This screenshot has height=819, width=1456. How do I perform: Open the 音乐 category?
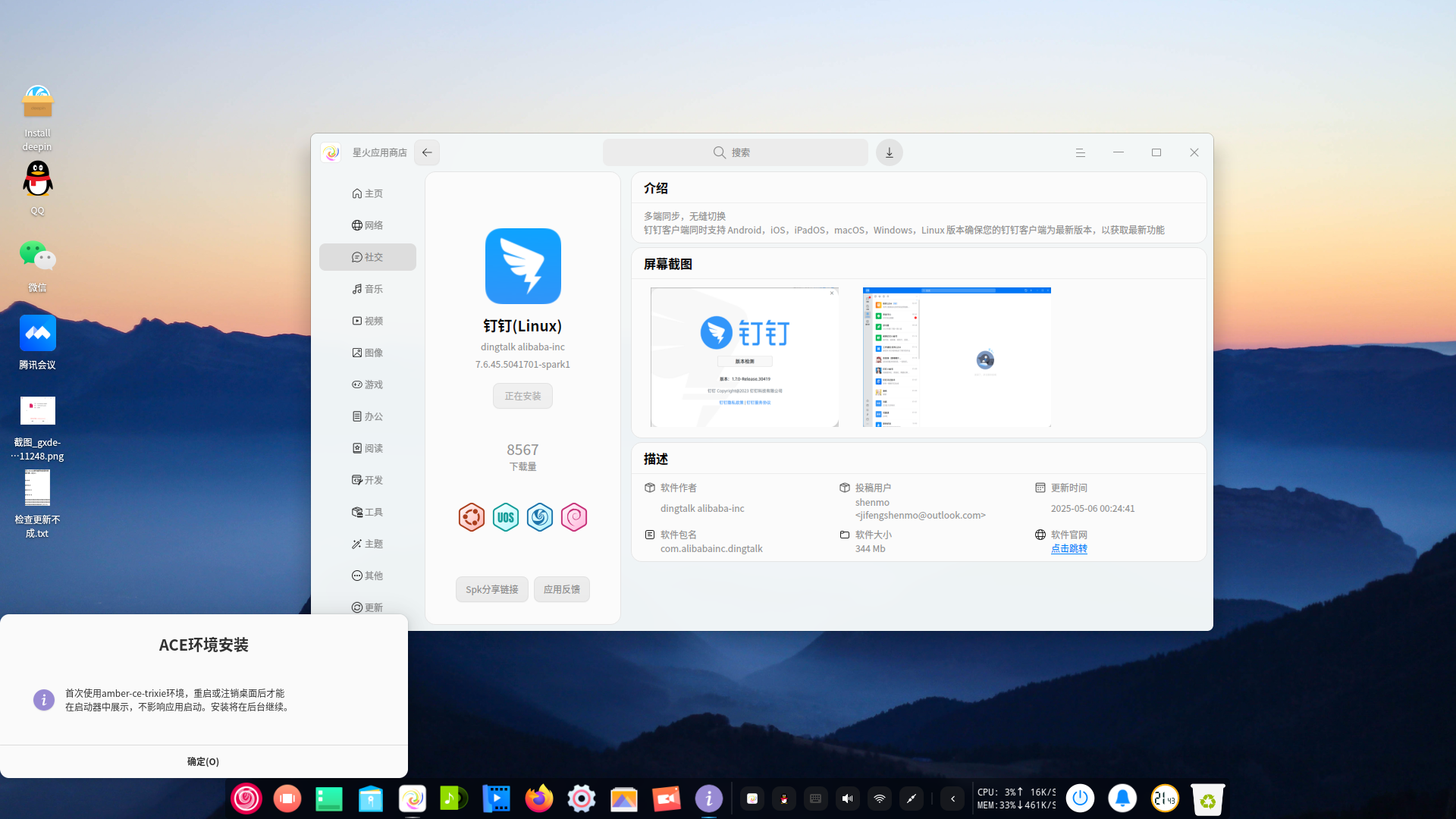pyautogui.click(x=368, y=289)
